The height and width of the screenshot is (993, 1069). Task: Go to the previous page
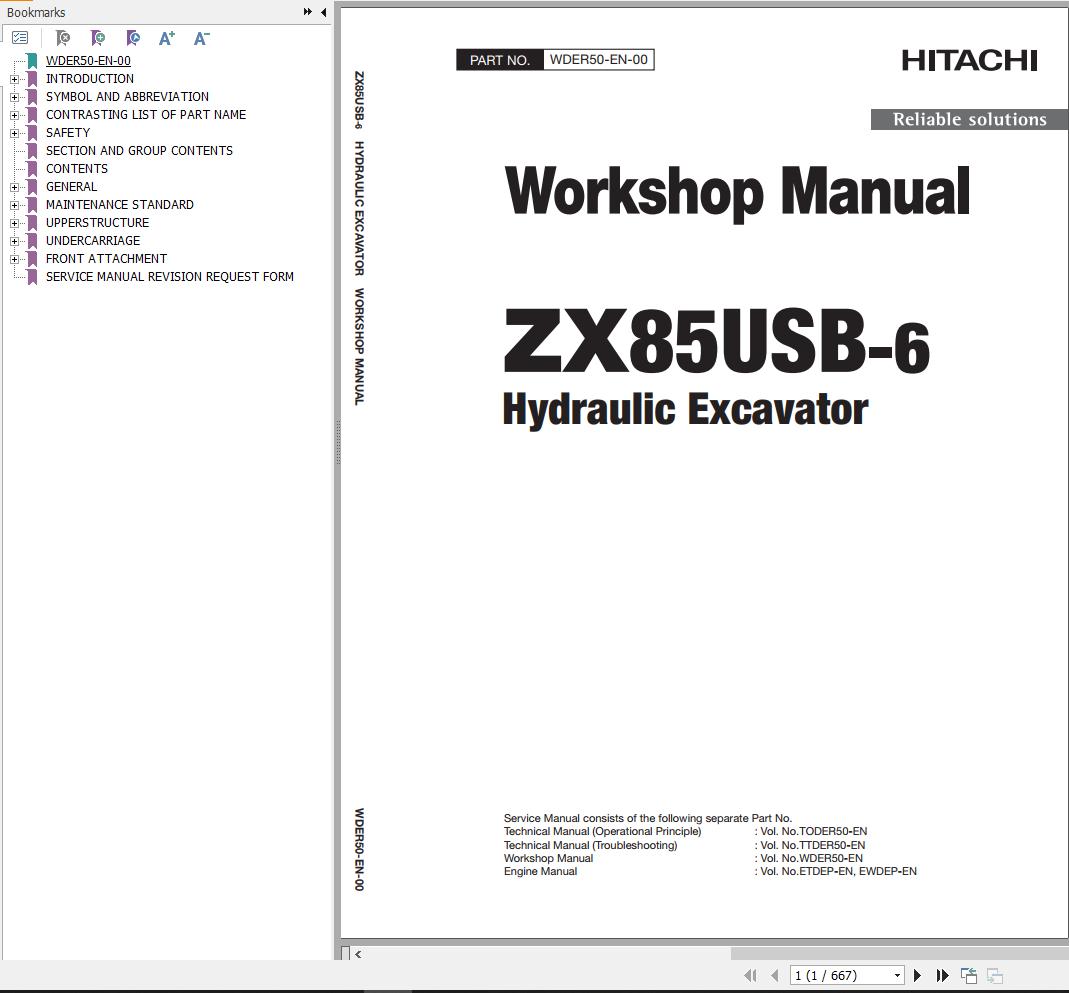(774, 975)
